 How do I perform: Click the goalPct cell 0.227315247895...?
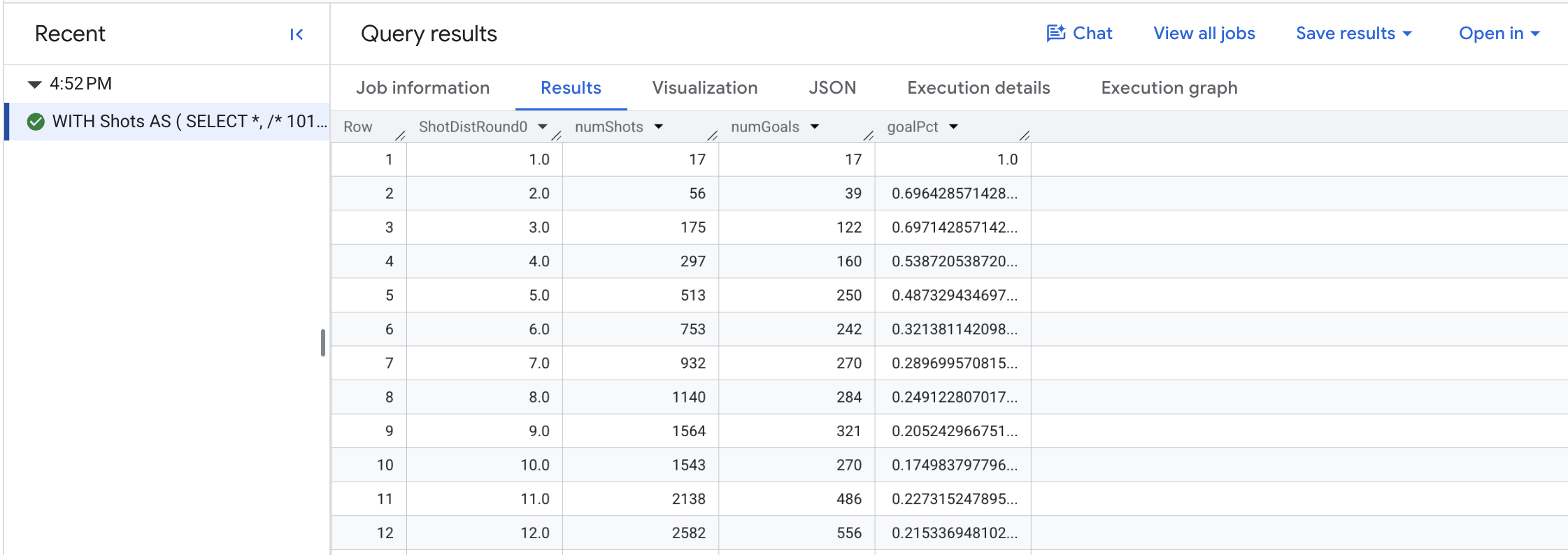955,499
